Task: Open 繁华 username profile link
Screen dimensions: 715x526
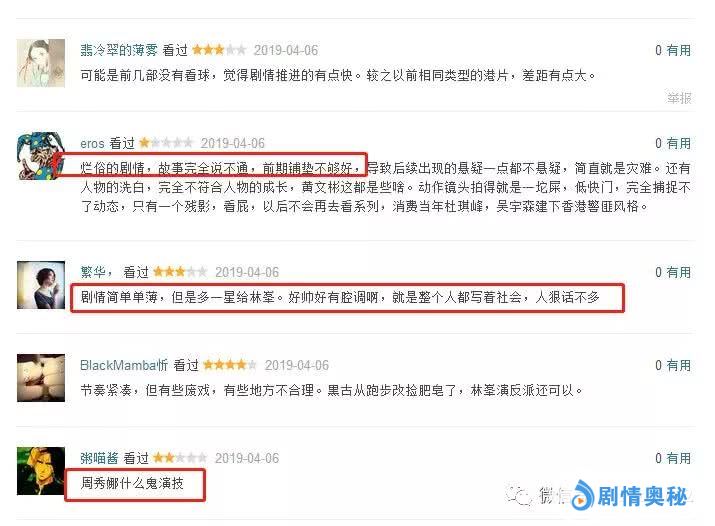Action: (96, 272)
